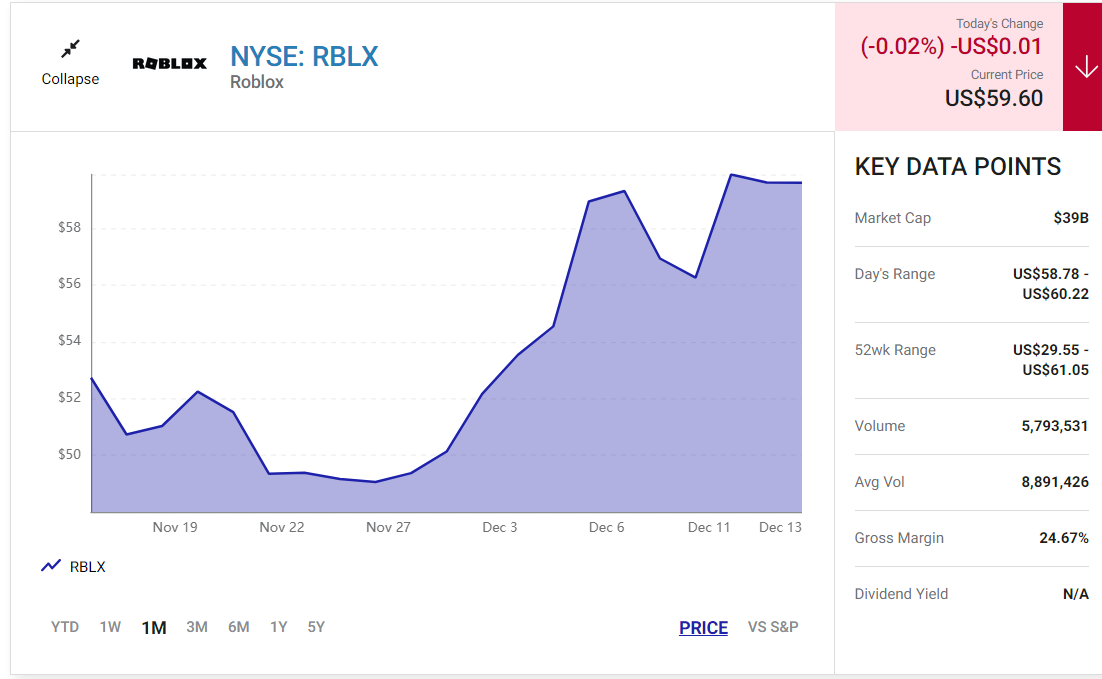This screenshot has width=1102, height=679.
Task: Open the NYSE: RBLX ticker link
Action: (x=304, y=57)
